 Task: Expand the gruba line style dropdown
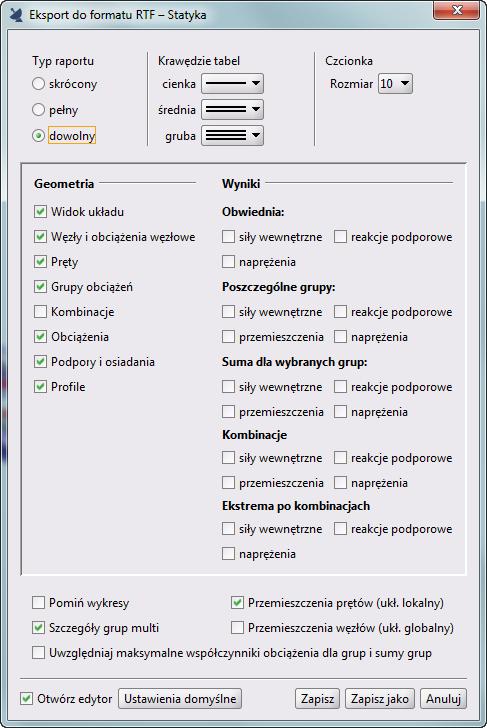tap(232, 136)
